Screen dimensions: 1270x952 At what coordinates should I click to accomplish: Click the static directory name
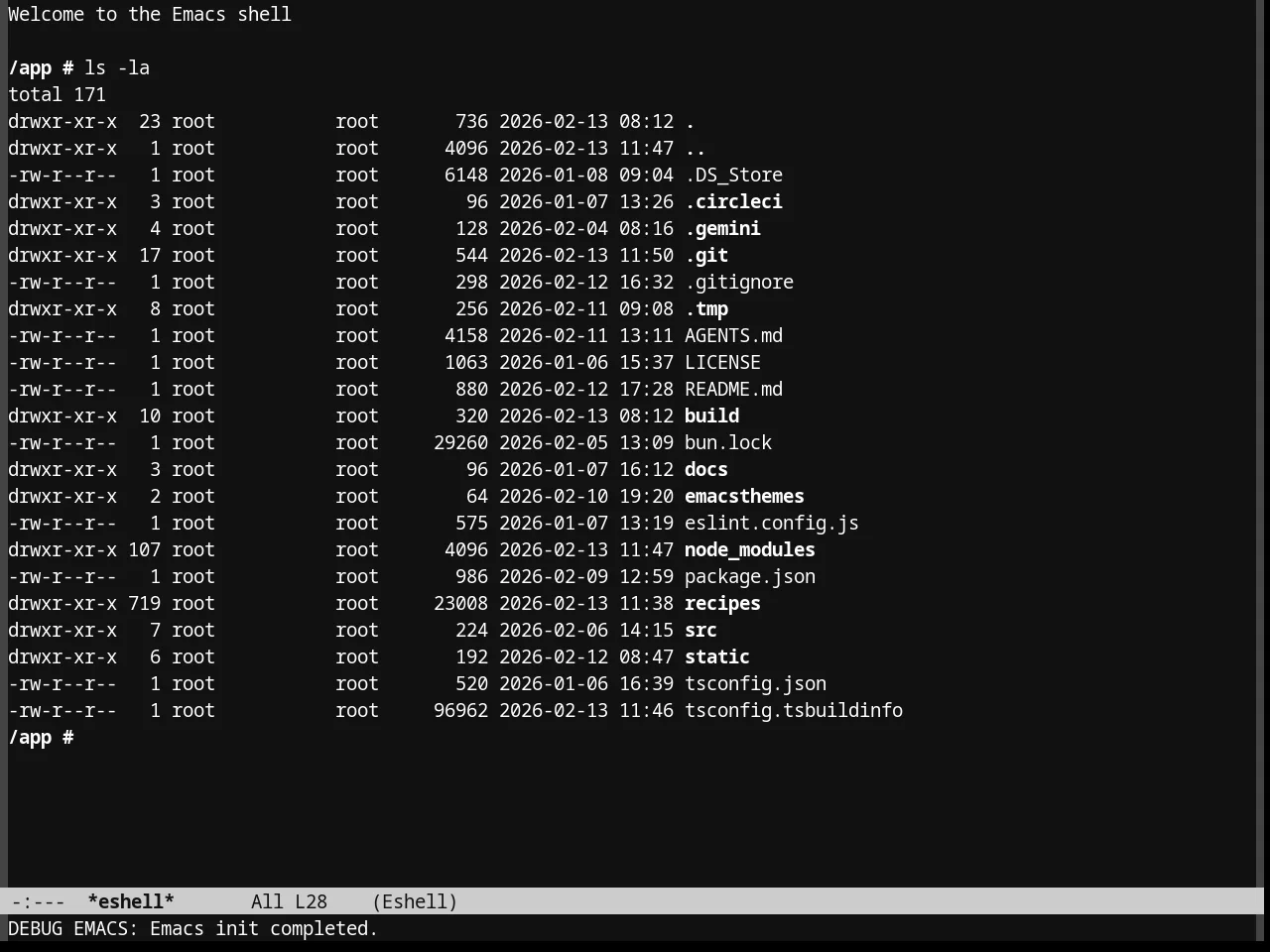[x=717, y=657]
